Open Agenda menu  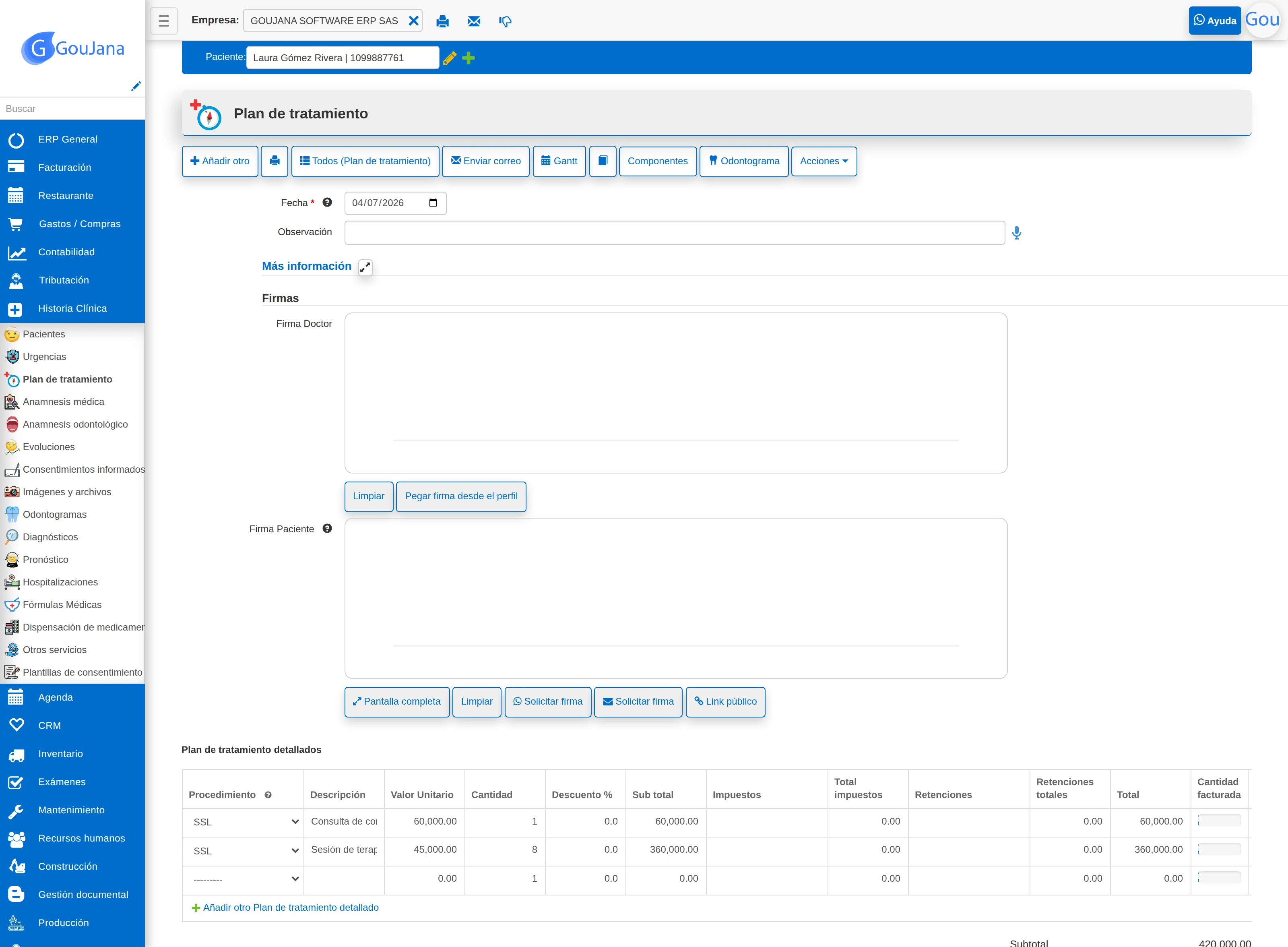point(72,698)
